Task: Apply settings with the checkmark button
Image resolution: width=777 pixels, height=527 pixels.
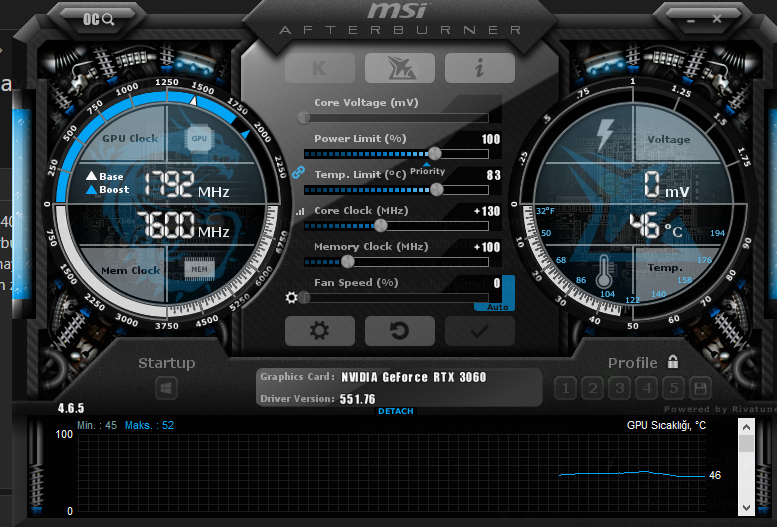Action: click(x=480, y=331)
